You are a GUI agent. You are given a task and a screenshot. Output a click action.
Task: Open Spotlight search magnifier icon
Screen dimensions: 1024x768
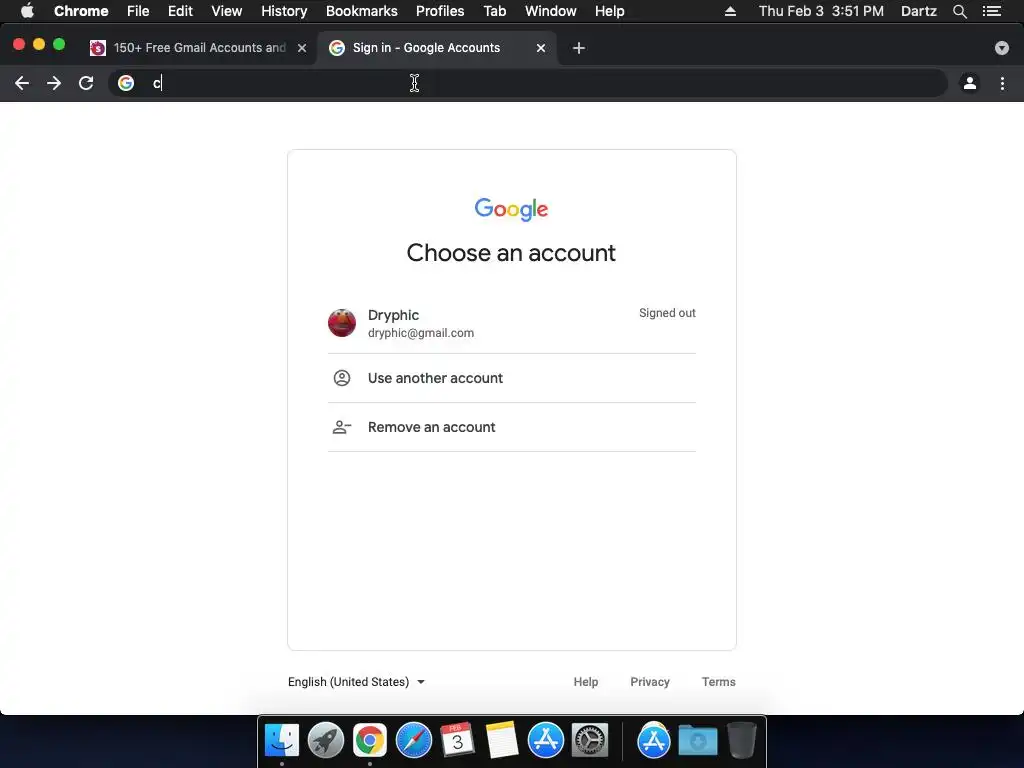click(x=959, y=11)
